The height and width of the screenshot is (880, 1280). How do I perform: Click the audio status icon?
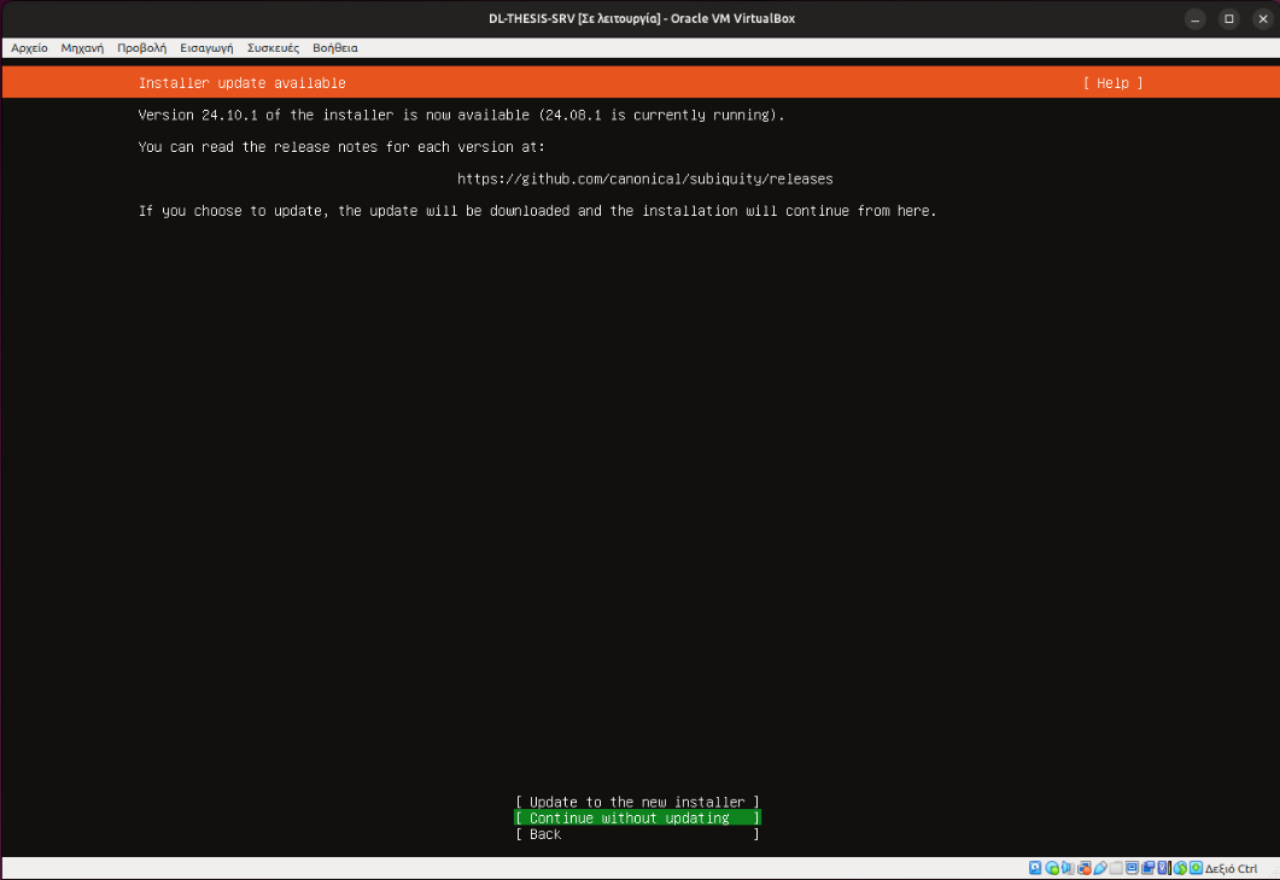pos(1068,868)
